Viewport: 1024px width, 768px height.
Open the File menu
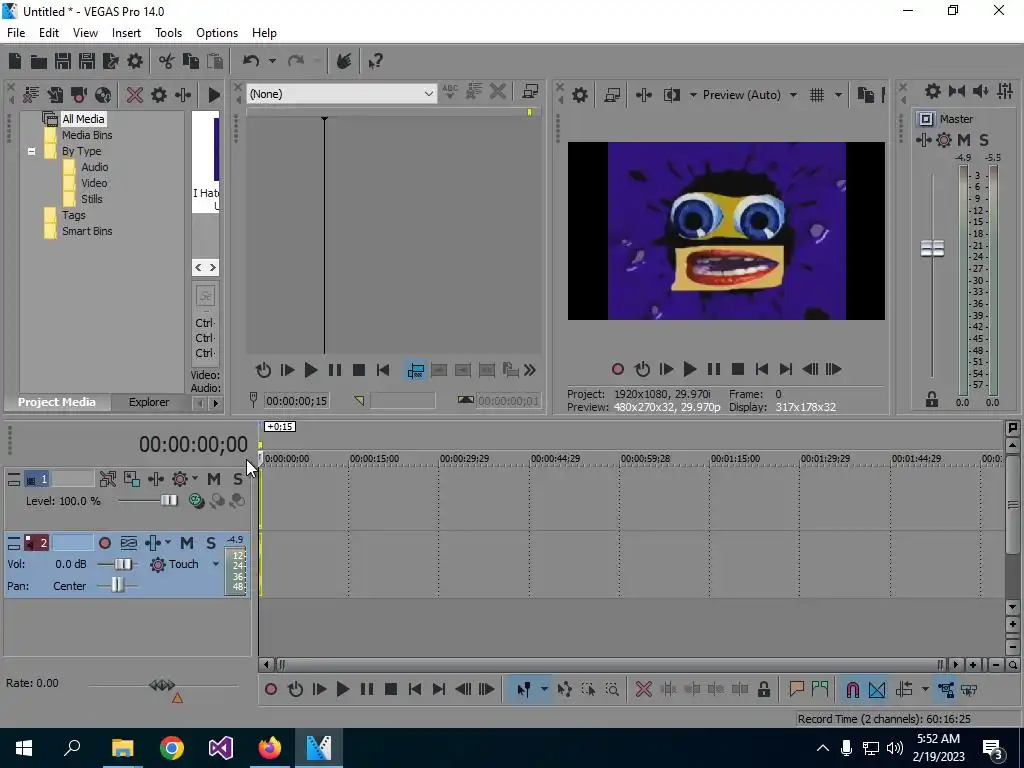(x=16, y=33)
